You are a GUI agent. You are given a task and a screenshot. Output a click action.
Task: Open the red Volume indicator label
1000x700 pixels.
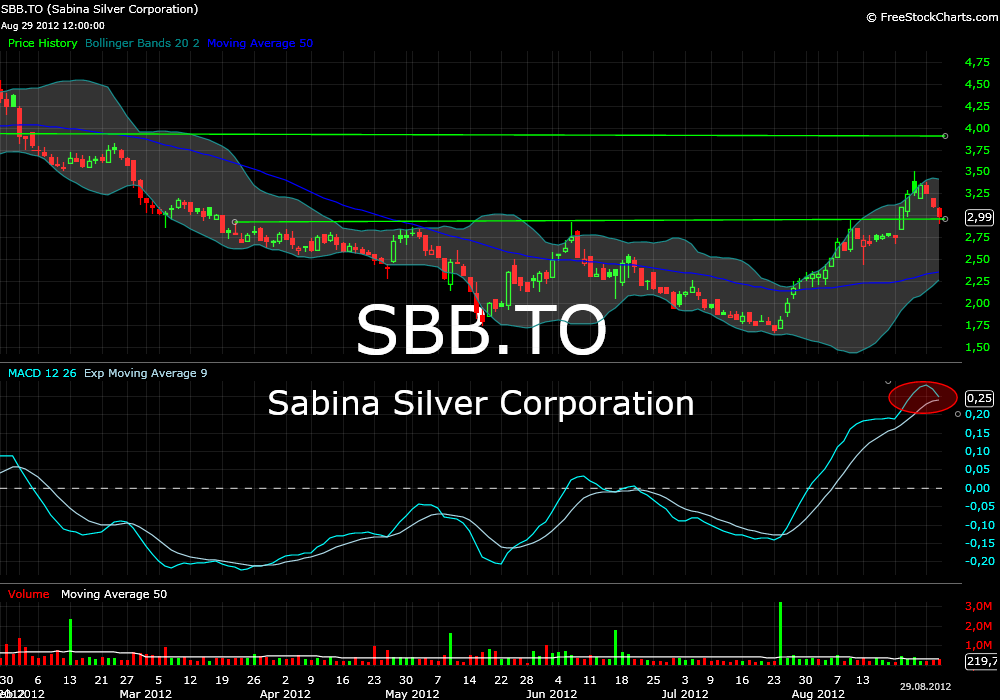[x=29, y=594]
